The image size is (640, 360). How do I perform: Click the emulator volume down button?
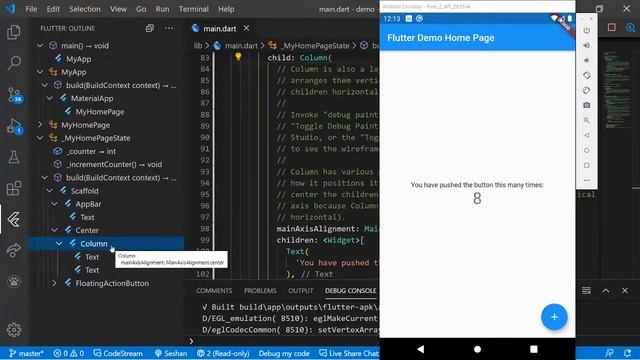[587, 60]
